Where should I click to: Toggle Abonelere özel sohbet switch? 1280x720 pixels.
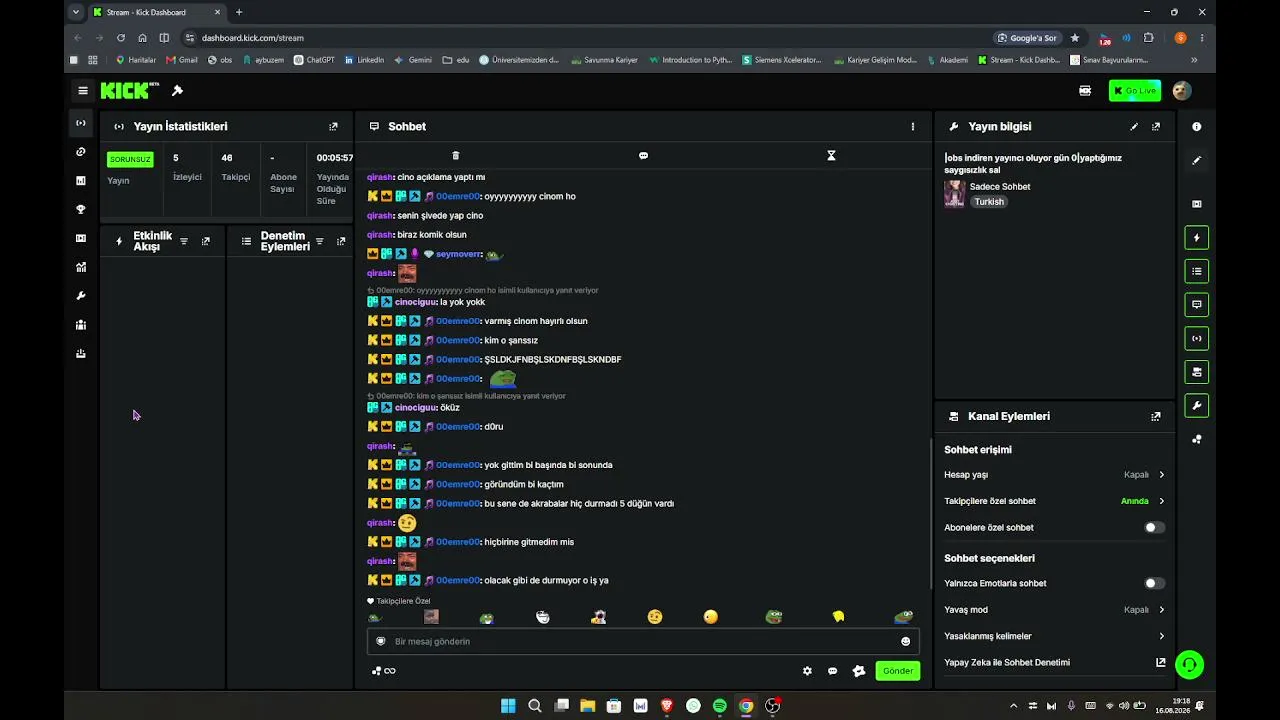tap(1154, 528)
